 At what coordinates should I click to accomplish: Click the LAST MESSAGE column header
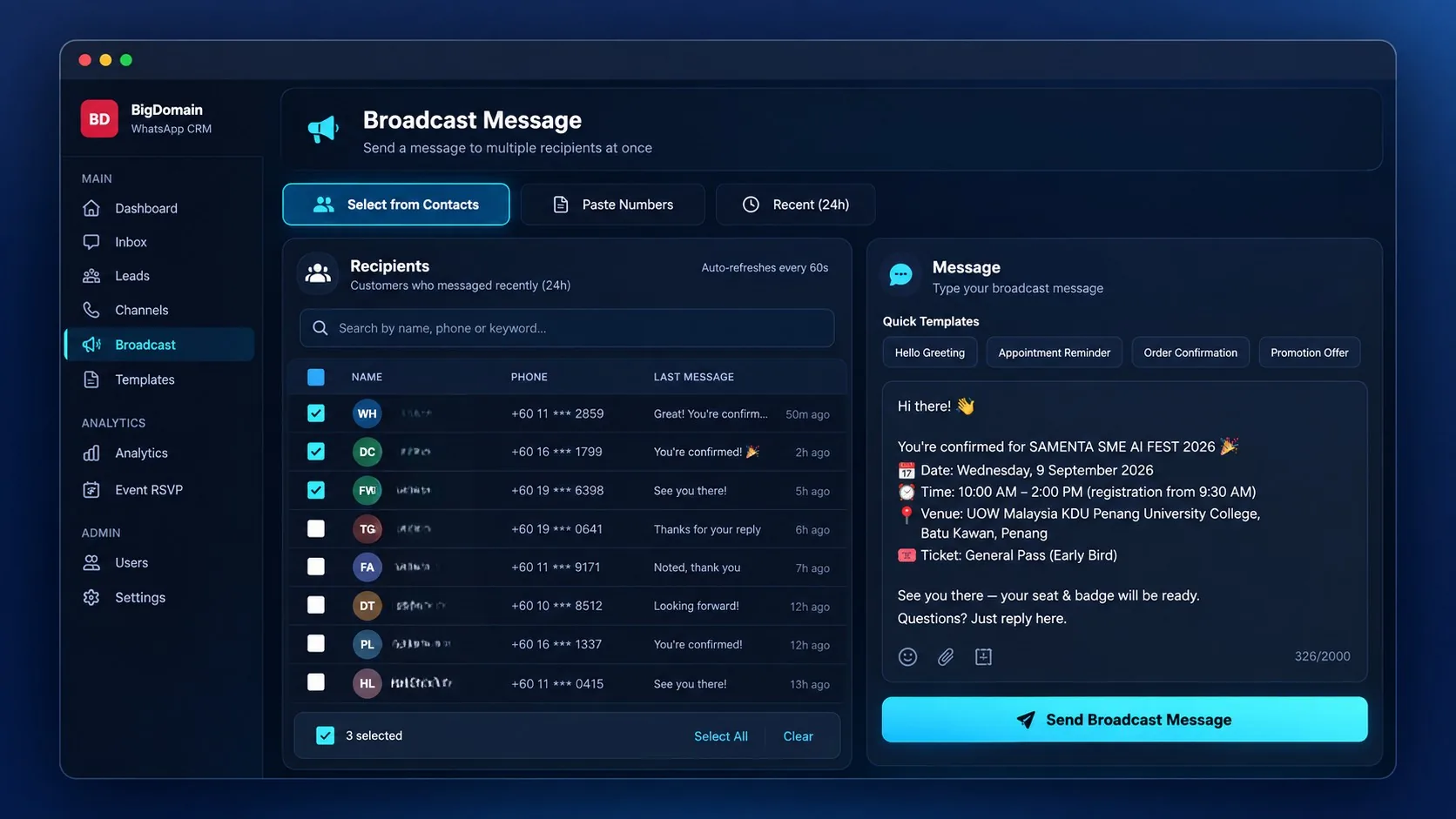point(694,377)
